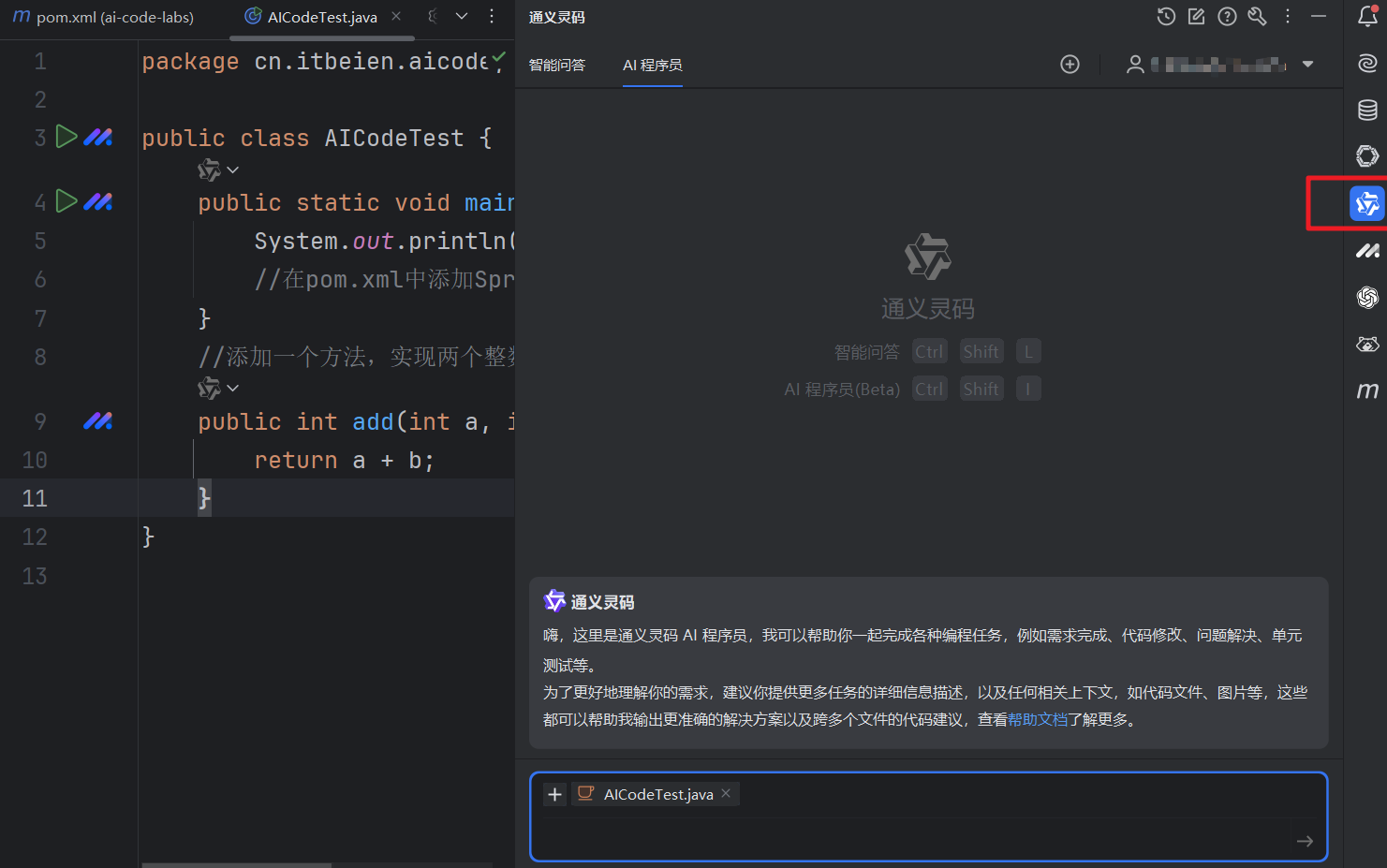Screen dimensions: 1387x868
Task: Click the plus button to add context
Action: 554,794
